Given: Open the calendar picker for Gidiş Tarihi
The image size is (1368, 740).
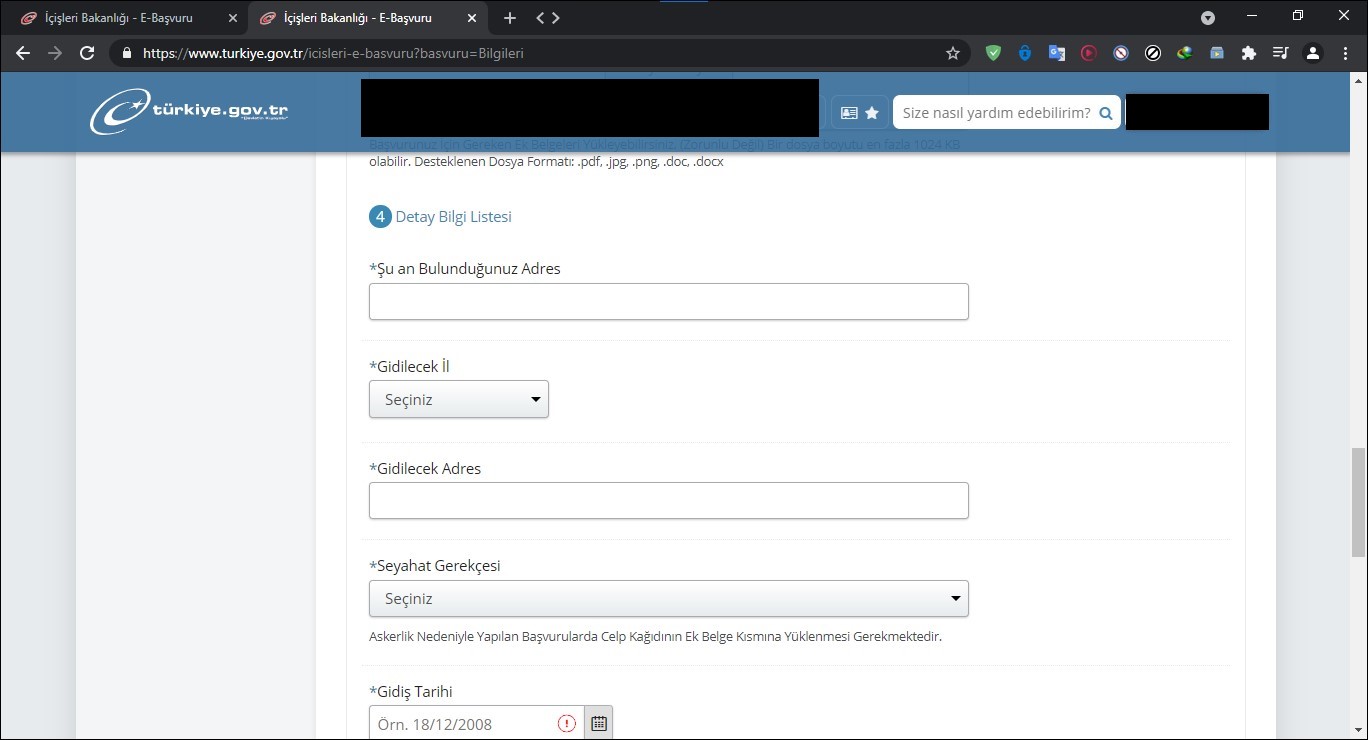Looking at the screenshot, I should coord(598,723).
